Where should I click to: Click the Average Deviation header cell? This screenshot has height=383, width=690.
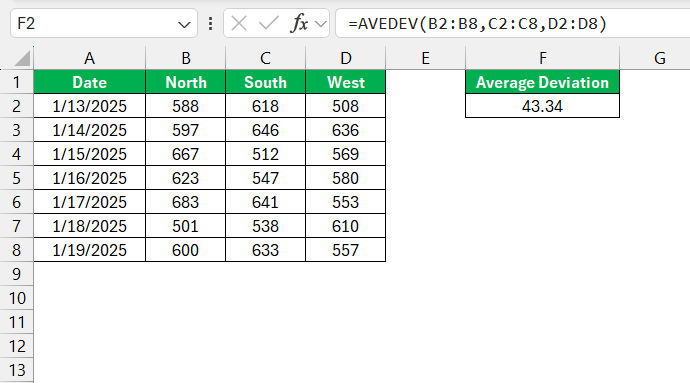543,82
